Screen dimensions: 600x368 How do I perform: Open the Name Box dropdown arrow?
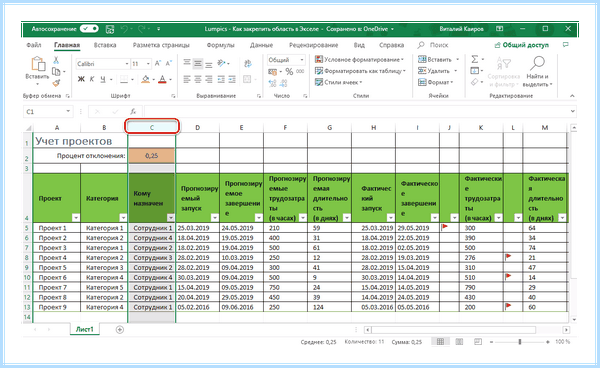pyautogui.click(x=68, y=111)
